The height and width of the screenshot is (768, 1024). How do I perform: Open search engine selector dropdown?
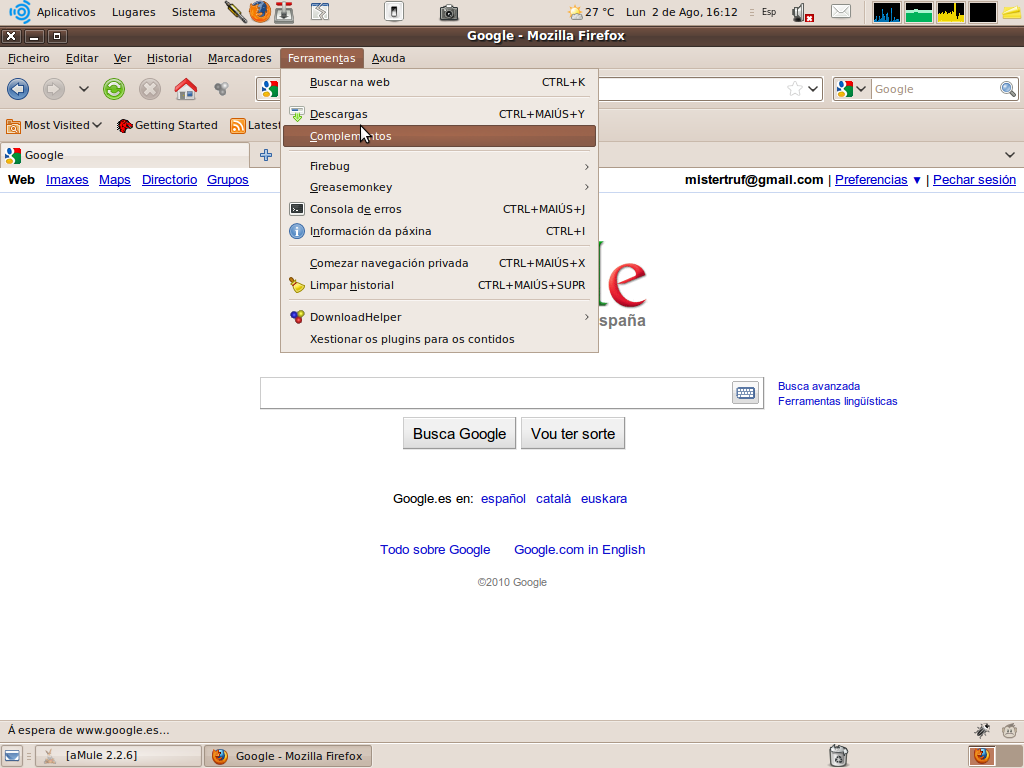[x=852, y=89]
